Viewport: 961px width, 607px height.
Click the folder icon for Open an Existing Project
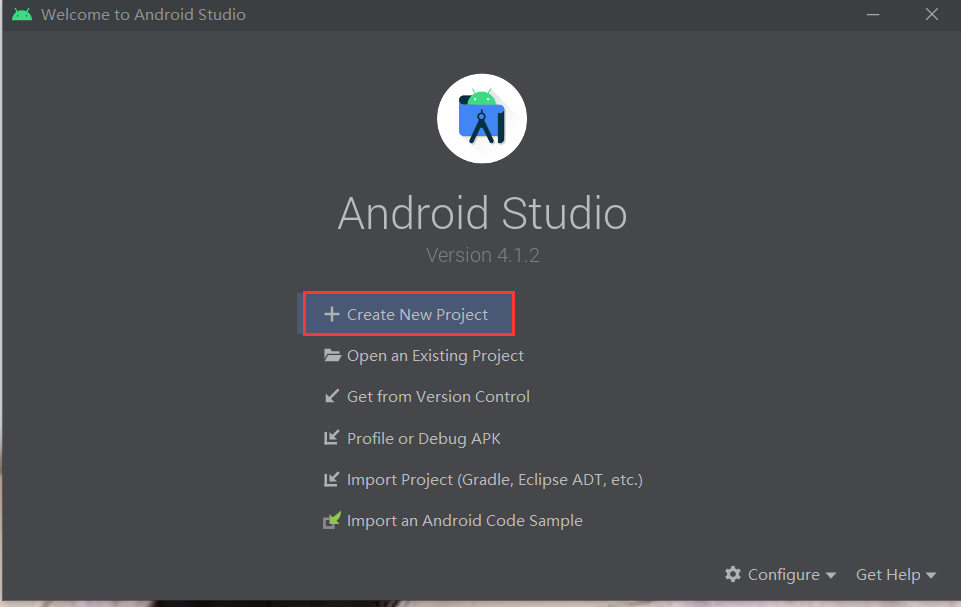[332, 356]
